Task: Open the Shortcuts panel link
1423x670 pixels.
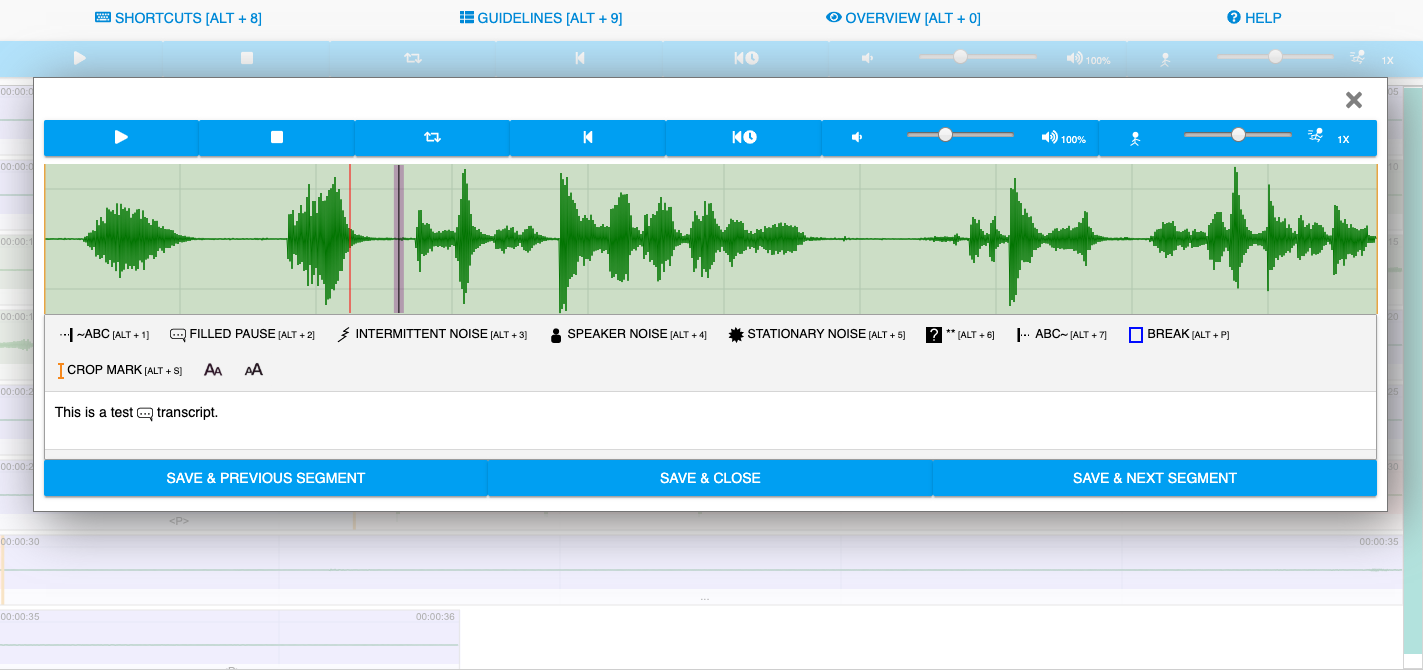Action: (x=178, y=18)
